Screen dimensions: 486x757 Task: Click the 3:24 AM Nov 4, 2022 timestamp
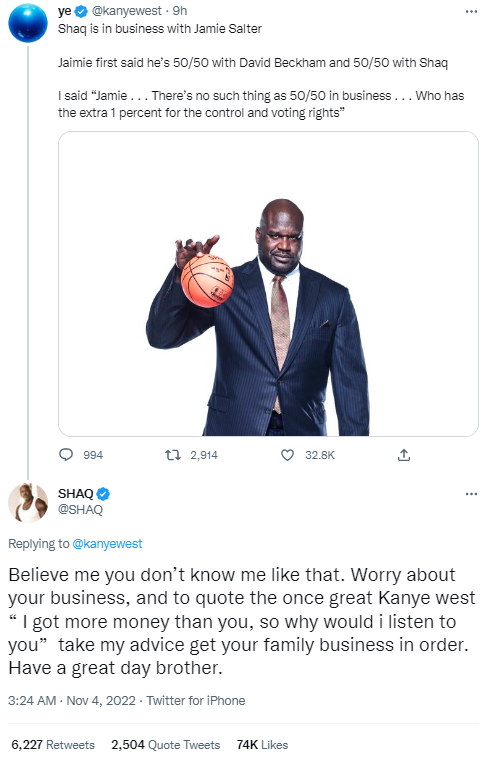tap(72, 701)
